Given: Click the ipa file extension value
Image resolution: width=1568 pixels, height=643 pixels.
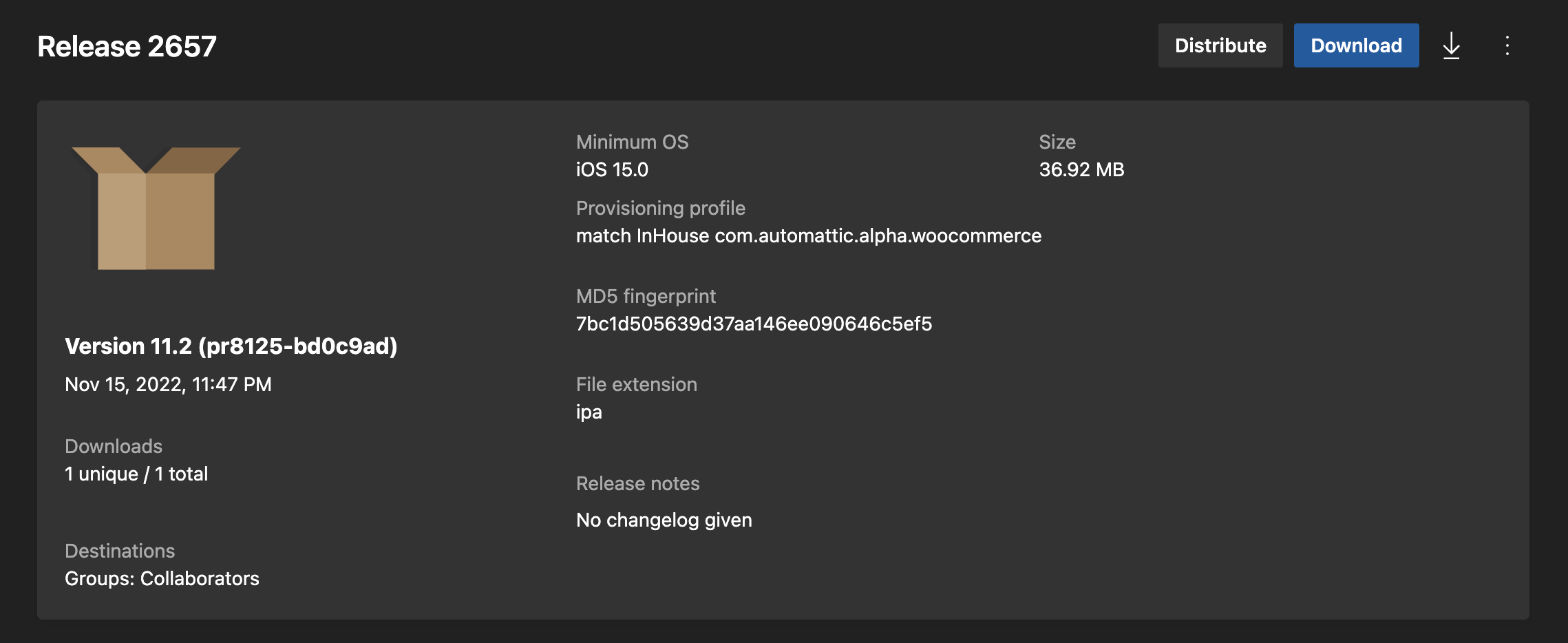Looking at the screenshot, I should (x=589, y=412).
